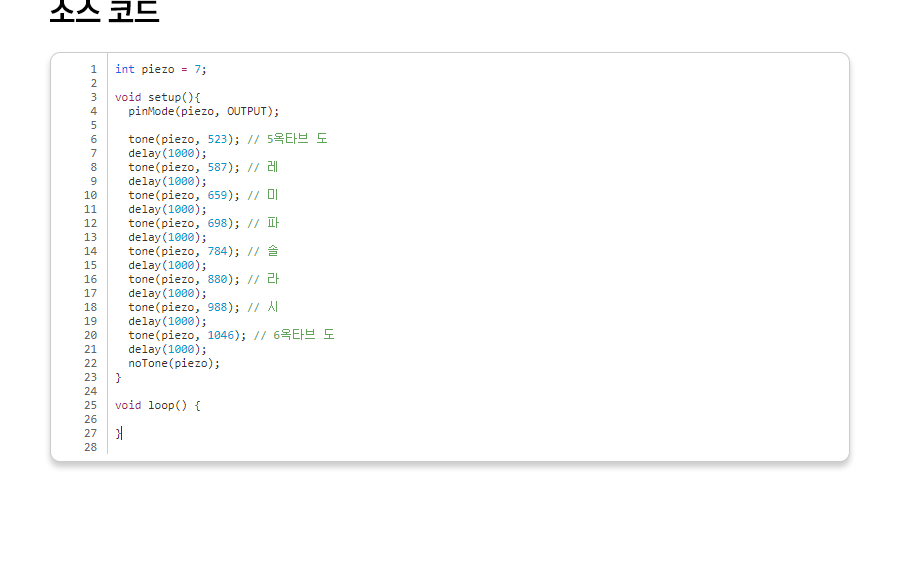Click the tone(piezo, 880) call
This screenshot has width=900, height=561.
(183, 279)
